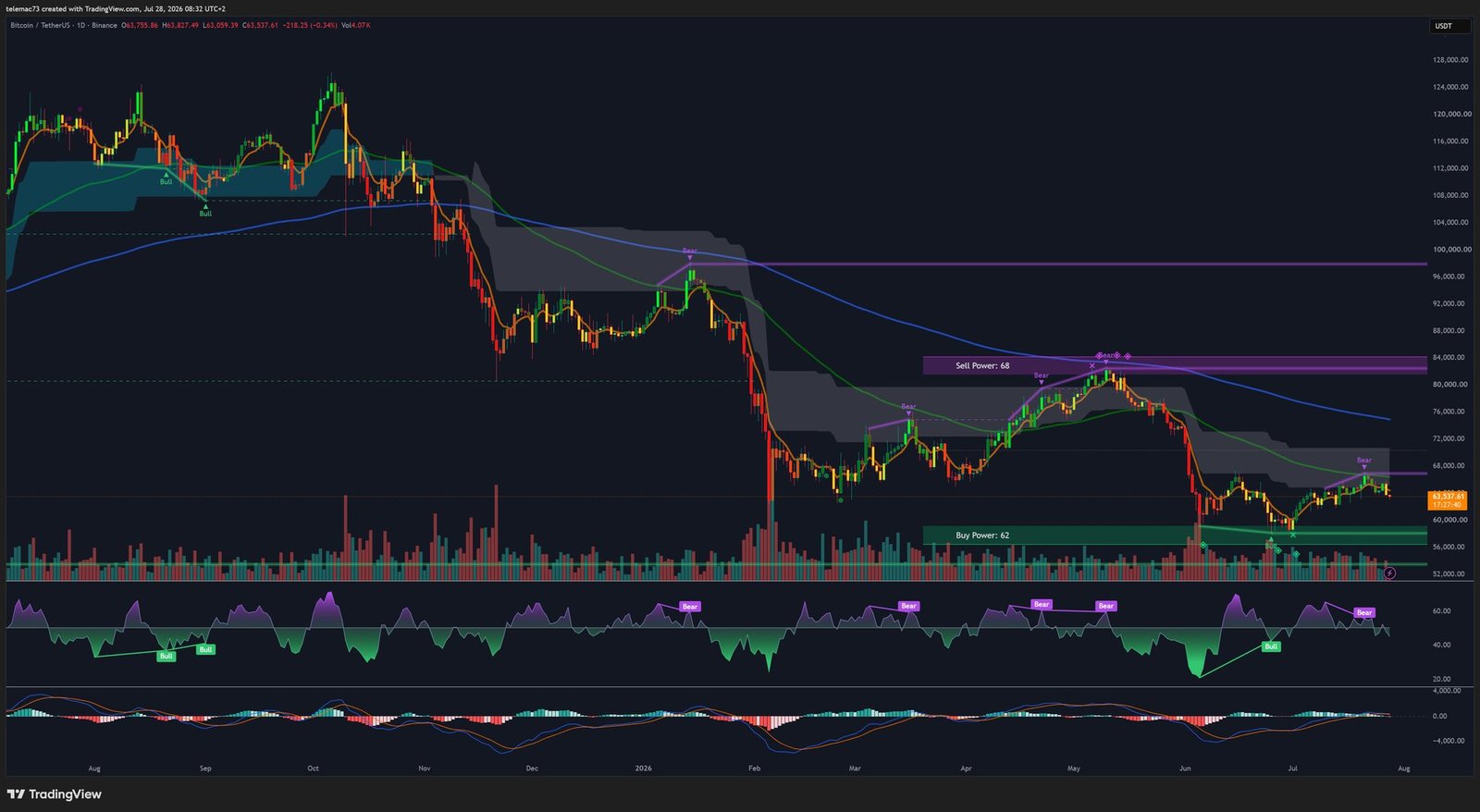Click price chart Bear label at late-April high
The width and height of the screenshot is (1480, 812).
pyautogui.click(x=1041, y=375)
